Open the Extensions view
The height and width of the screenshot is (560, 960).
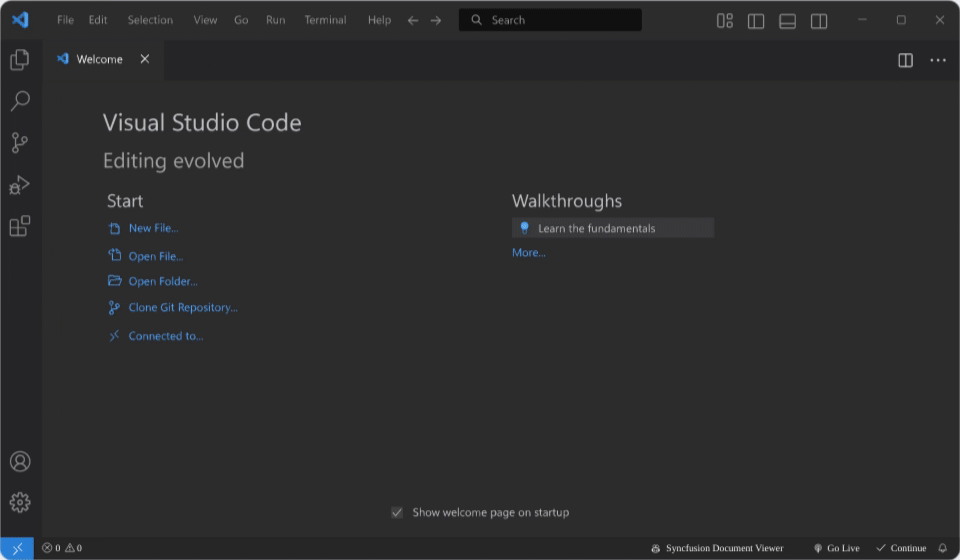tap(20, 226)
